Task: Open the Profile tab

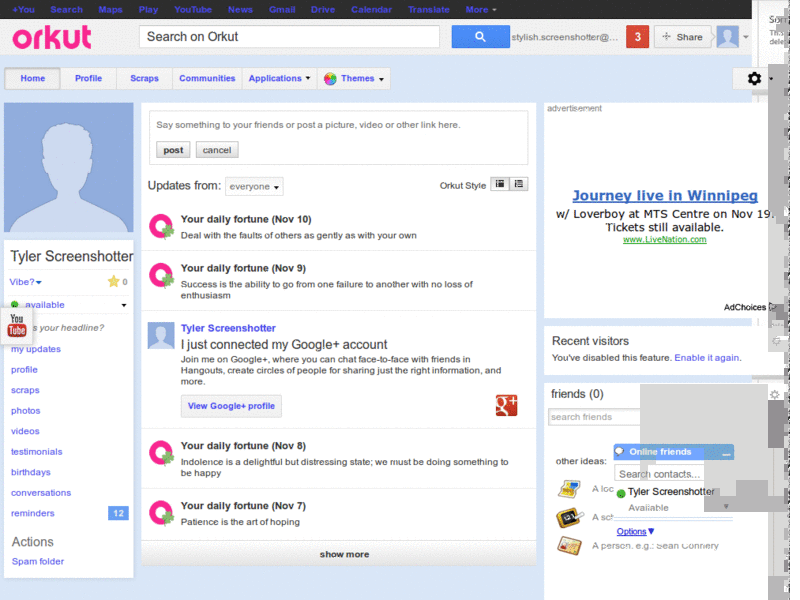Action: 88,79
